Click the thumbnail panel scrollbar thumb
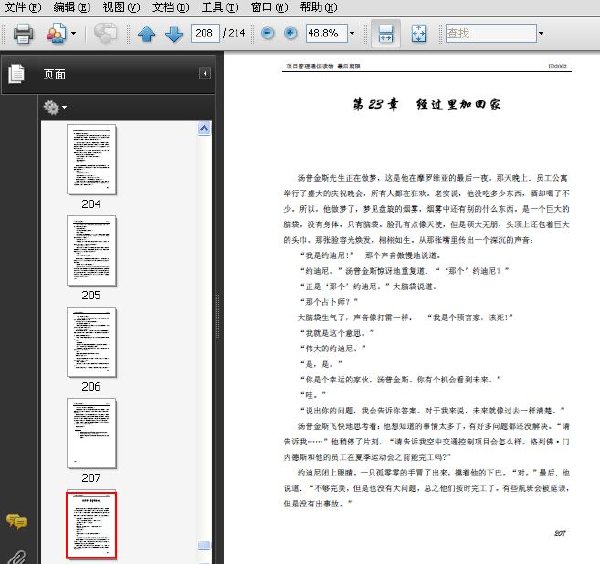 pos(204,545)
